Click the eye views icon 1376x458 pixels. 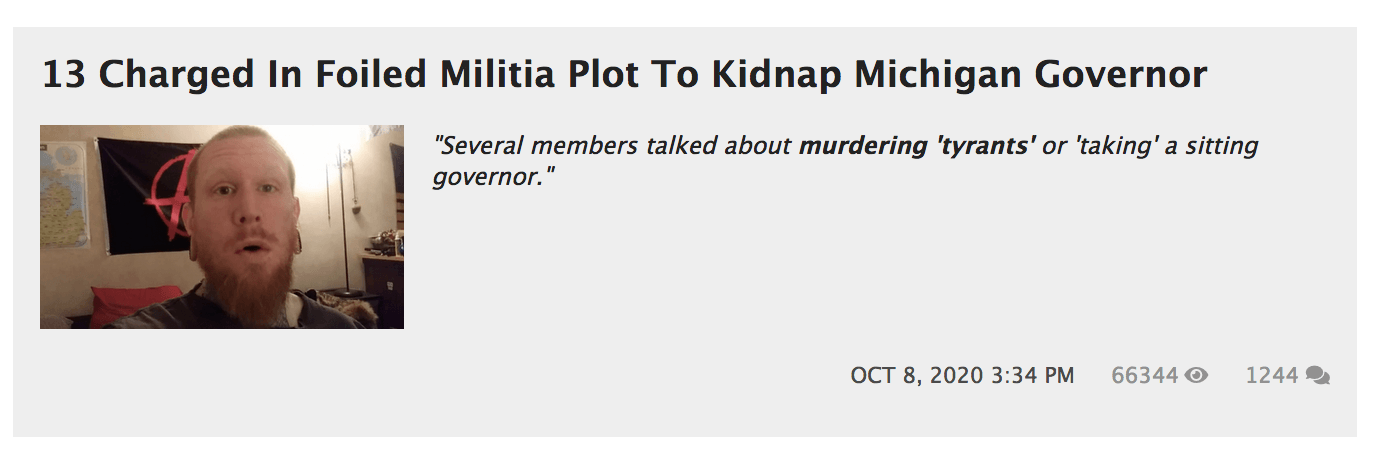point(1196,376)
